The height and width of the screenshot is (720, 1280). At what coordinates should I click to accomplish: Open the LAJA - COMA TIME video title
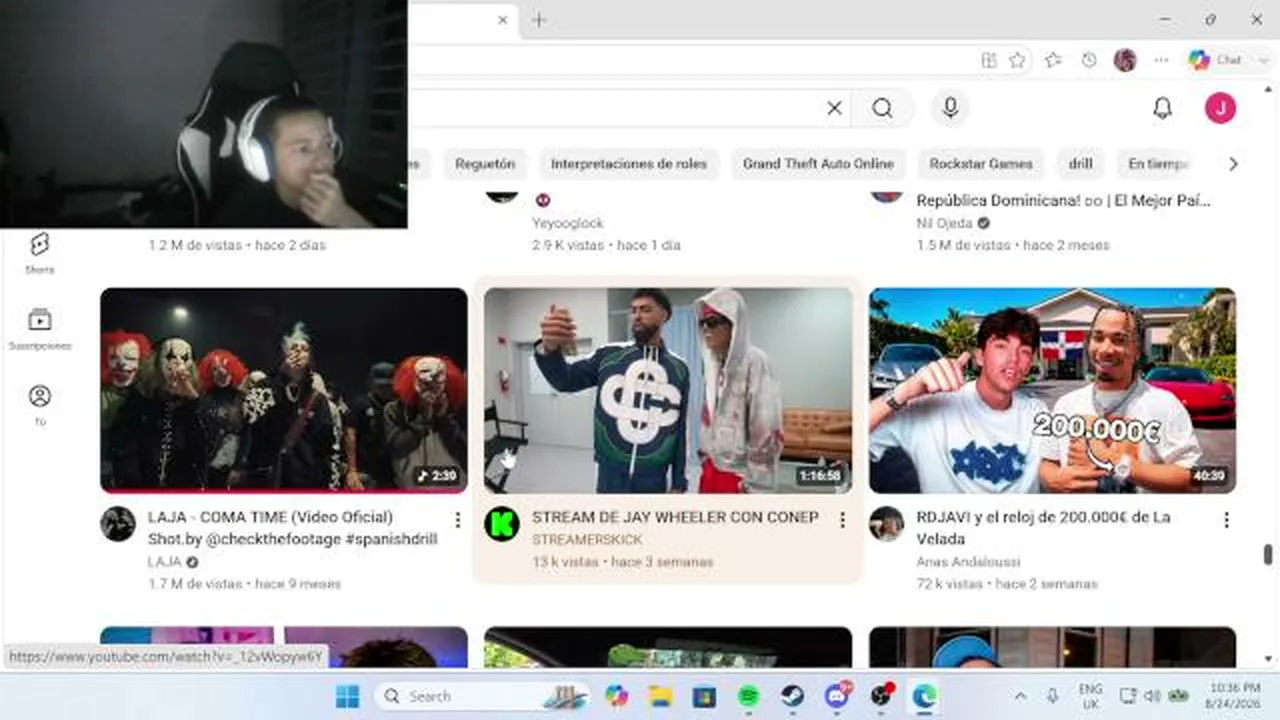pyautogui.click(x=292, y=528)
